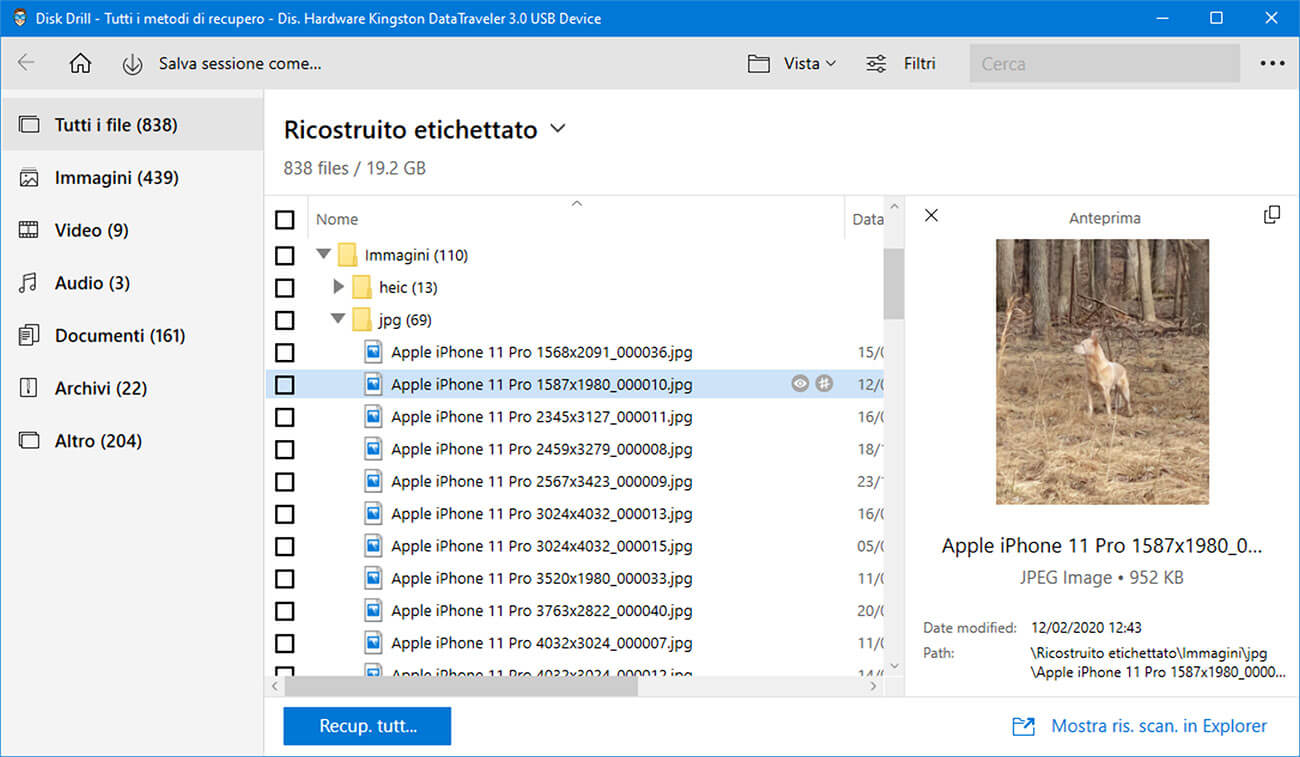
Task: Check the box for 2567x3423_000009.jpg
Action: coord(285,481)
